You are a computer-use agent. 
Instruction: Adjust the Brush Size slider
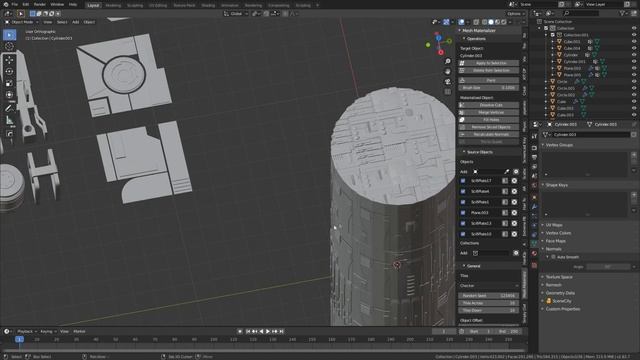pos(489,88)
